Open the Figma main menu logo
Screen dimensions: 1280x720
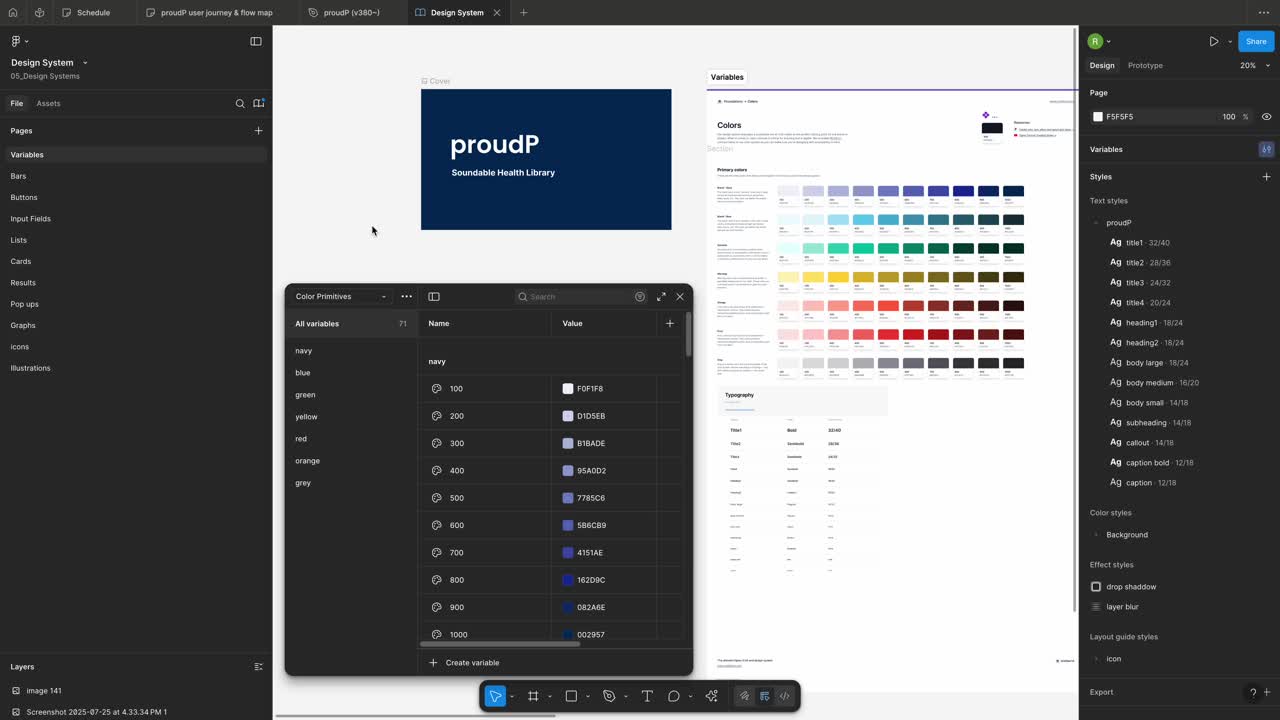(x=17, y=41)
